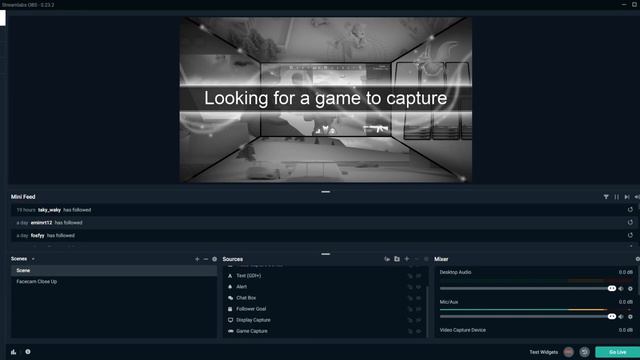
Task: Adjust the Mic/Aux volume slider
Action: tap(528, 316)
